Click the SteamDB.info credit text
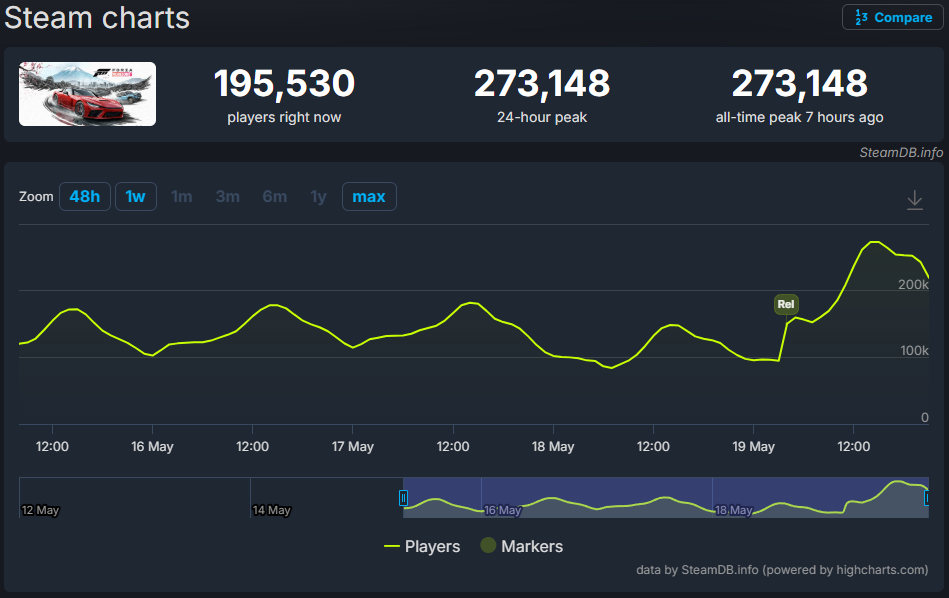Viewport: 949px width, 598px height. click(x=901, y=153)
